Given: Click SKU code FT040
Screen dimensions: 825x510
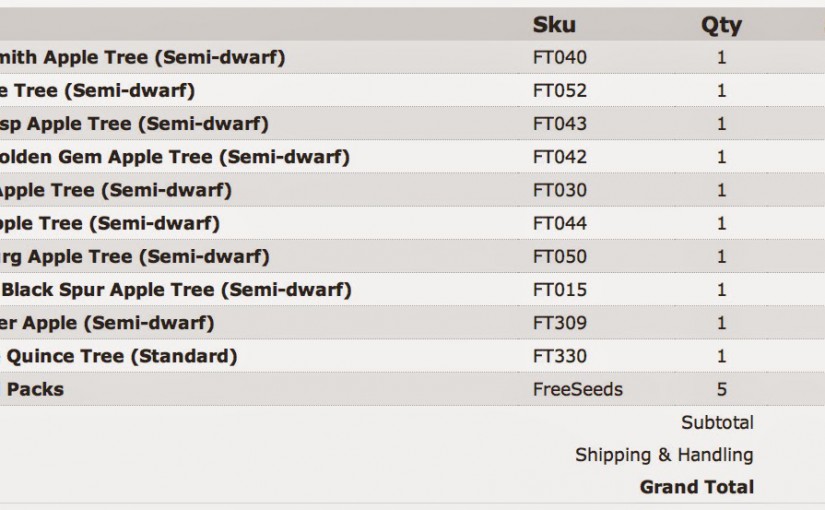Looking at the screenshot, I should point(560,58).
